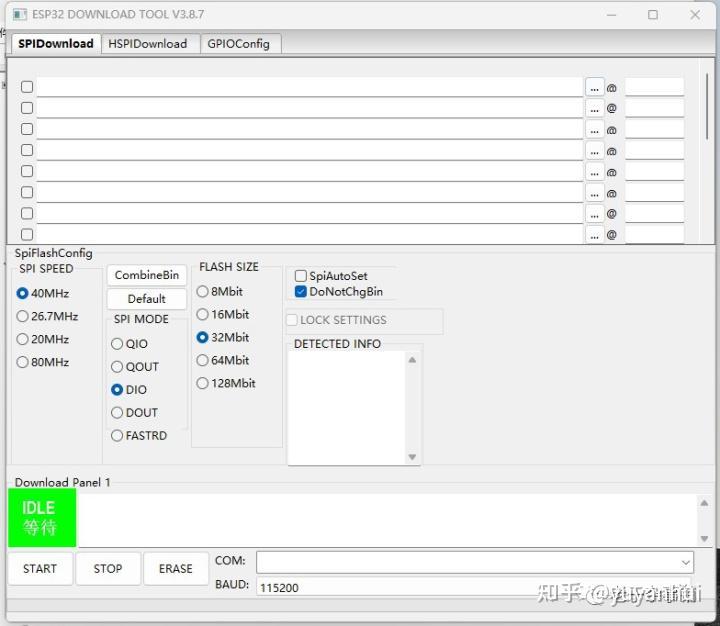Image resolution: width=720 pixels, height=626 pixels.
Task: Click seventh row browse ellipsis button
Action: [594, 214]
